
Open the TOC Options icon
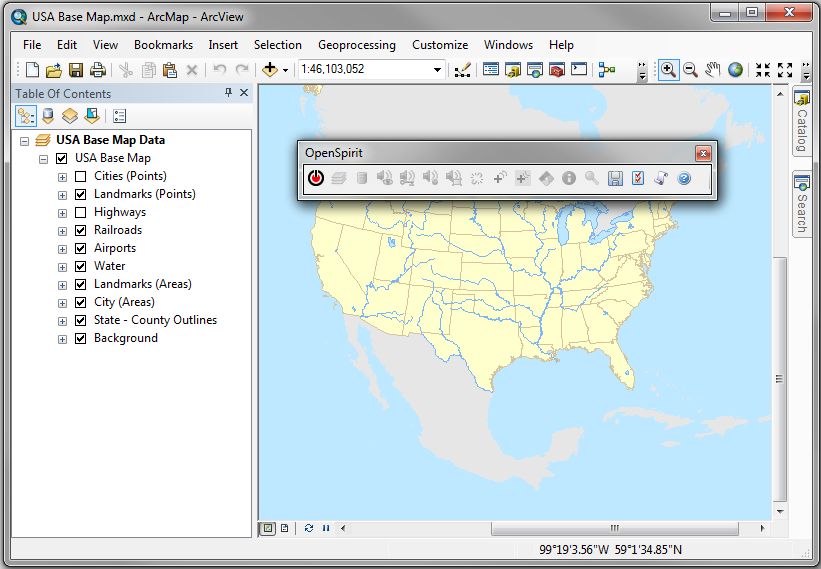(119, 116)
